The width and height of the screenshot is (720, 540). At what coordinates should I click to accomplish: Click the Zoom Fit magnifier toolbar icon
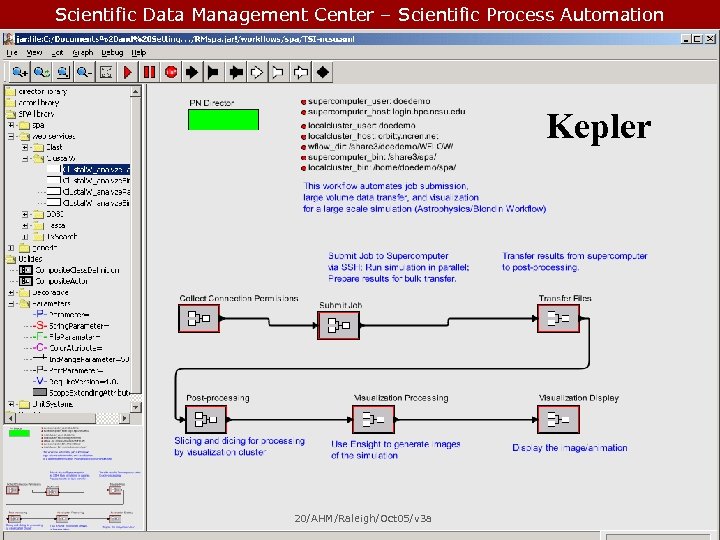pos(63,72)
